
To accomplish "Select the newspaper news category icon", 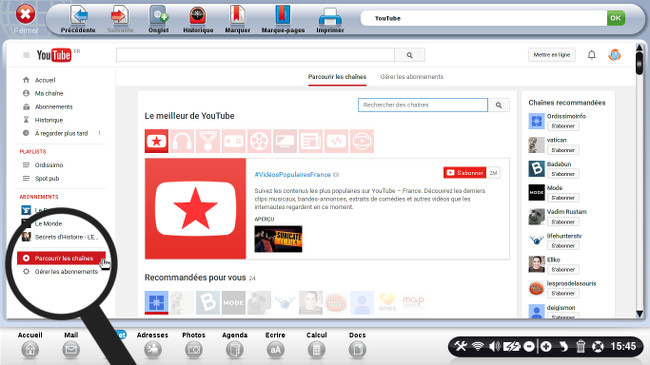I will tap(310, 141).
